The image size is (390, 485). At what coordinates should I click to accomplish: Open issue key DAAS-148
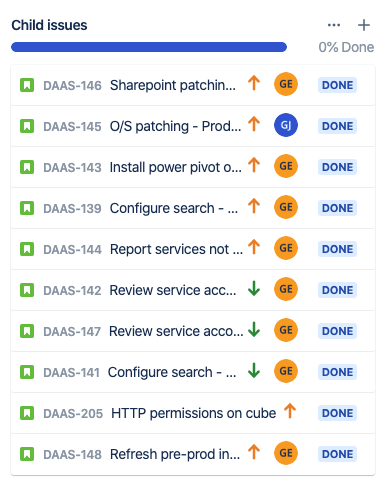tap(72, 455)
